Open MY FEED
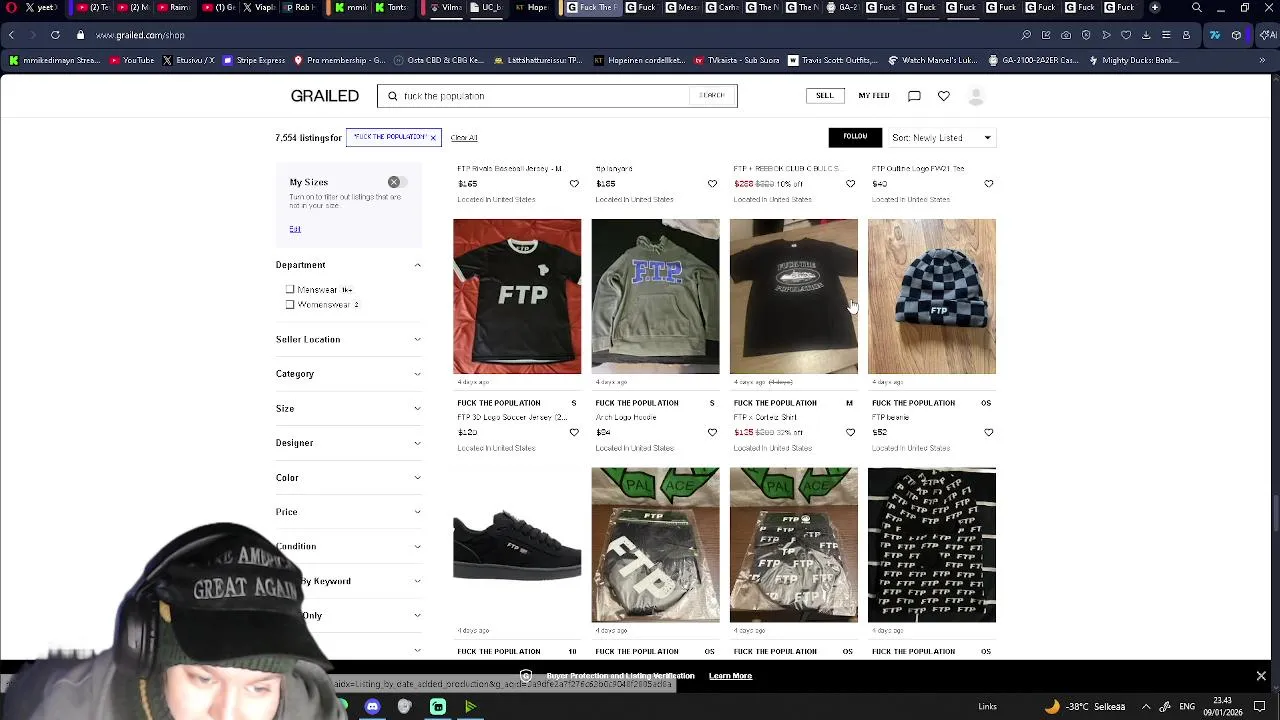 click(873, 96)
